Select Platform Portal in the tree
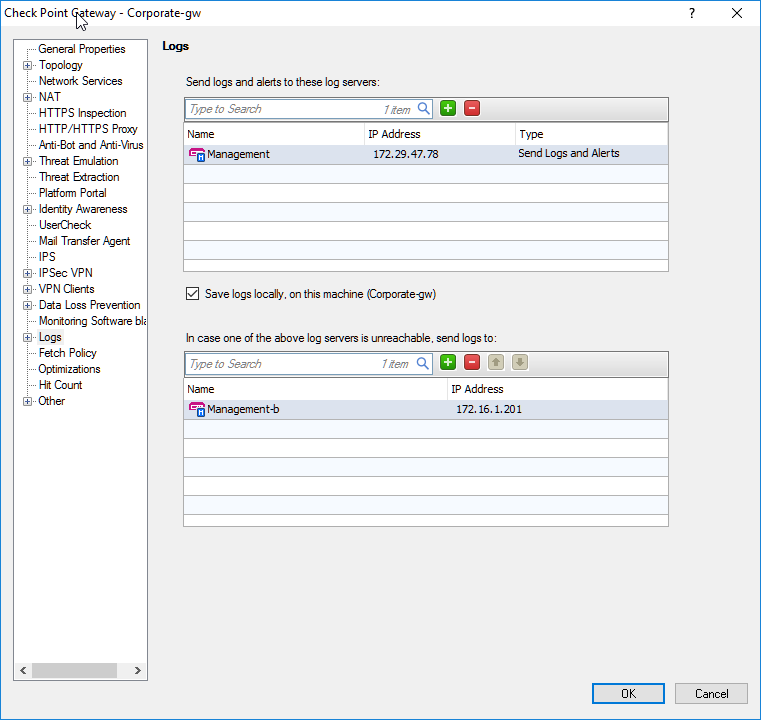 (72, 193)
